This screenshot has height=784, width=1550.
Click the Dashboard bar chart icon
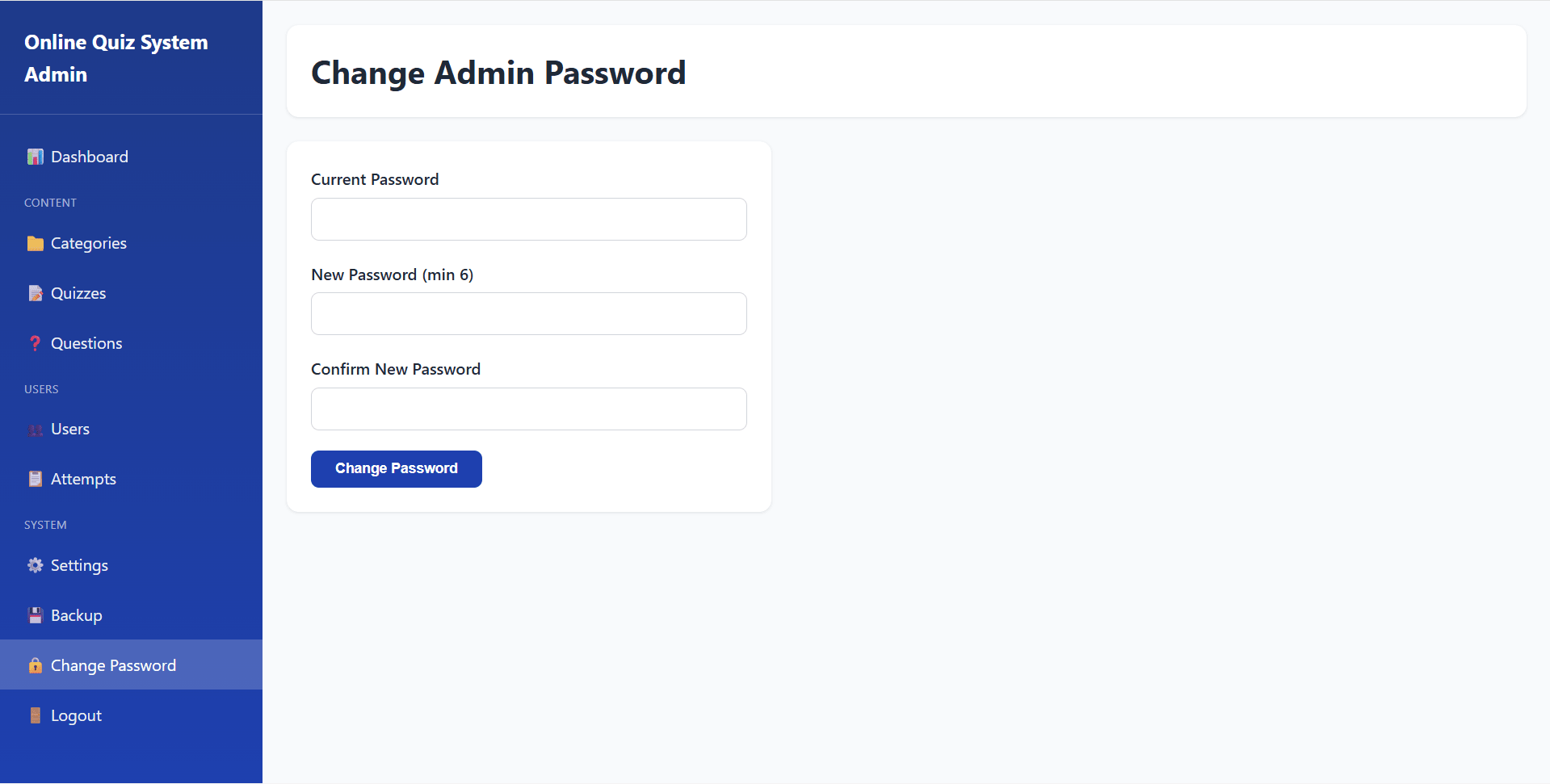coord(35,157)
